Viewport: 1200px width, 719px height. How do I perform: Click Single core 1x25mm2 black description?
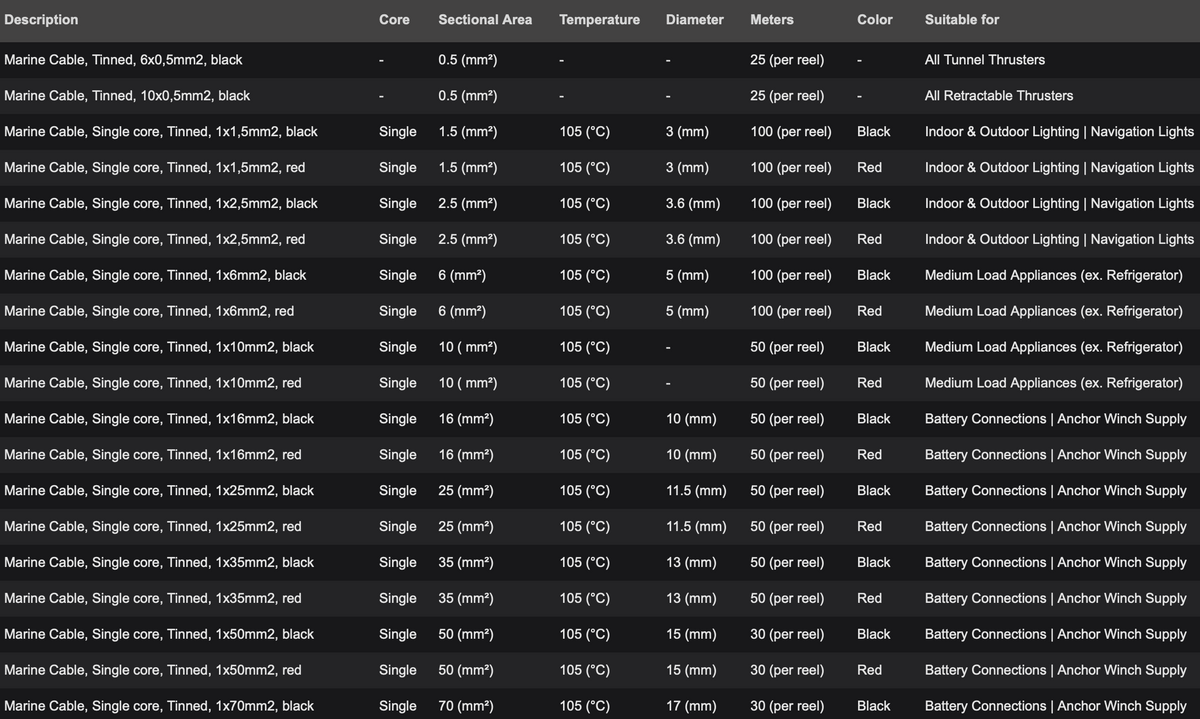159,491
